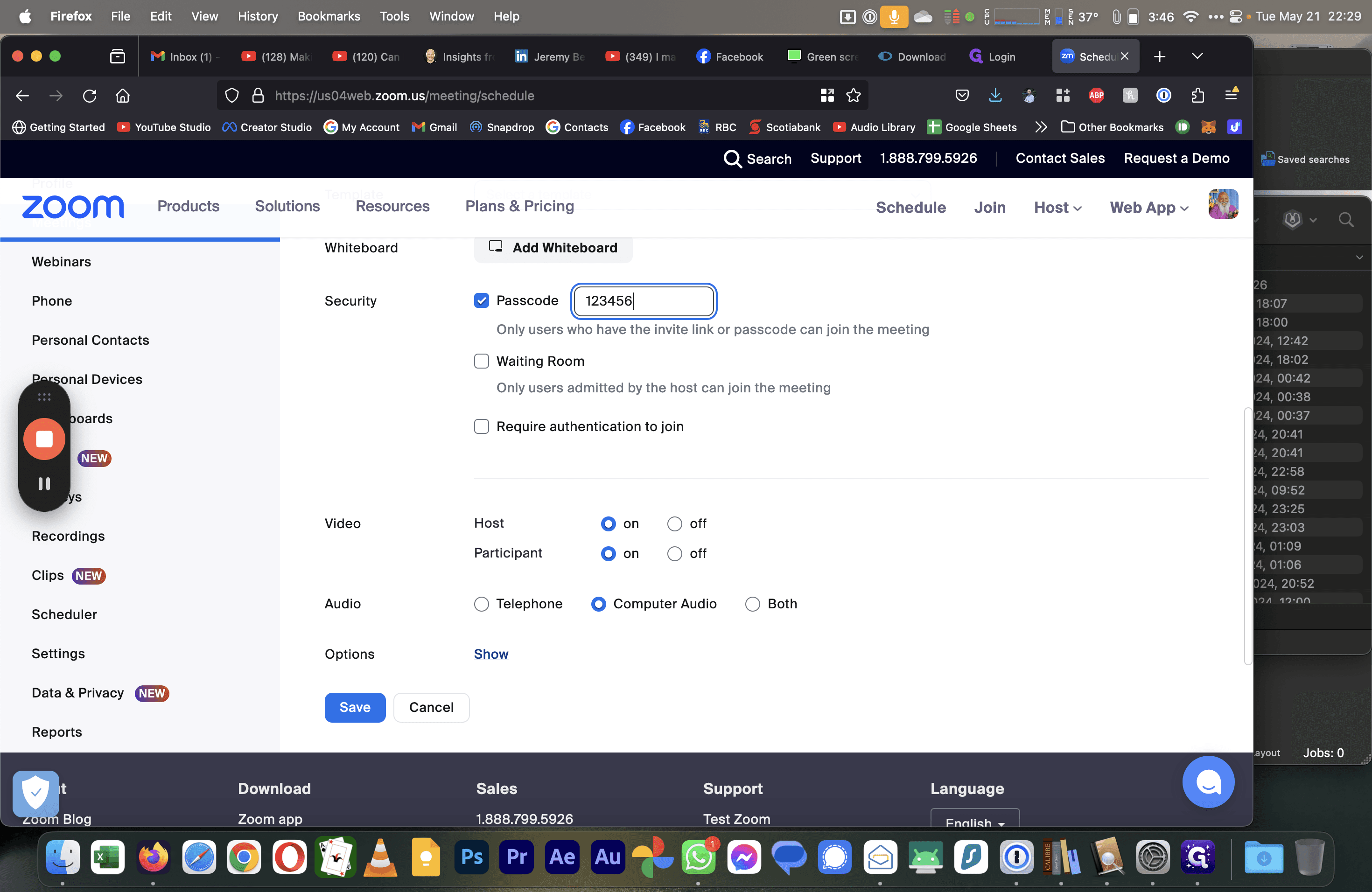Image resolution: width=1372 pixels, height=892 pixels.
Task: Open Firefox list all tabs chevron
Action: [1197, 56]
